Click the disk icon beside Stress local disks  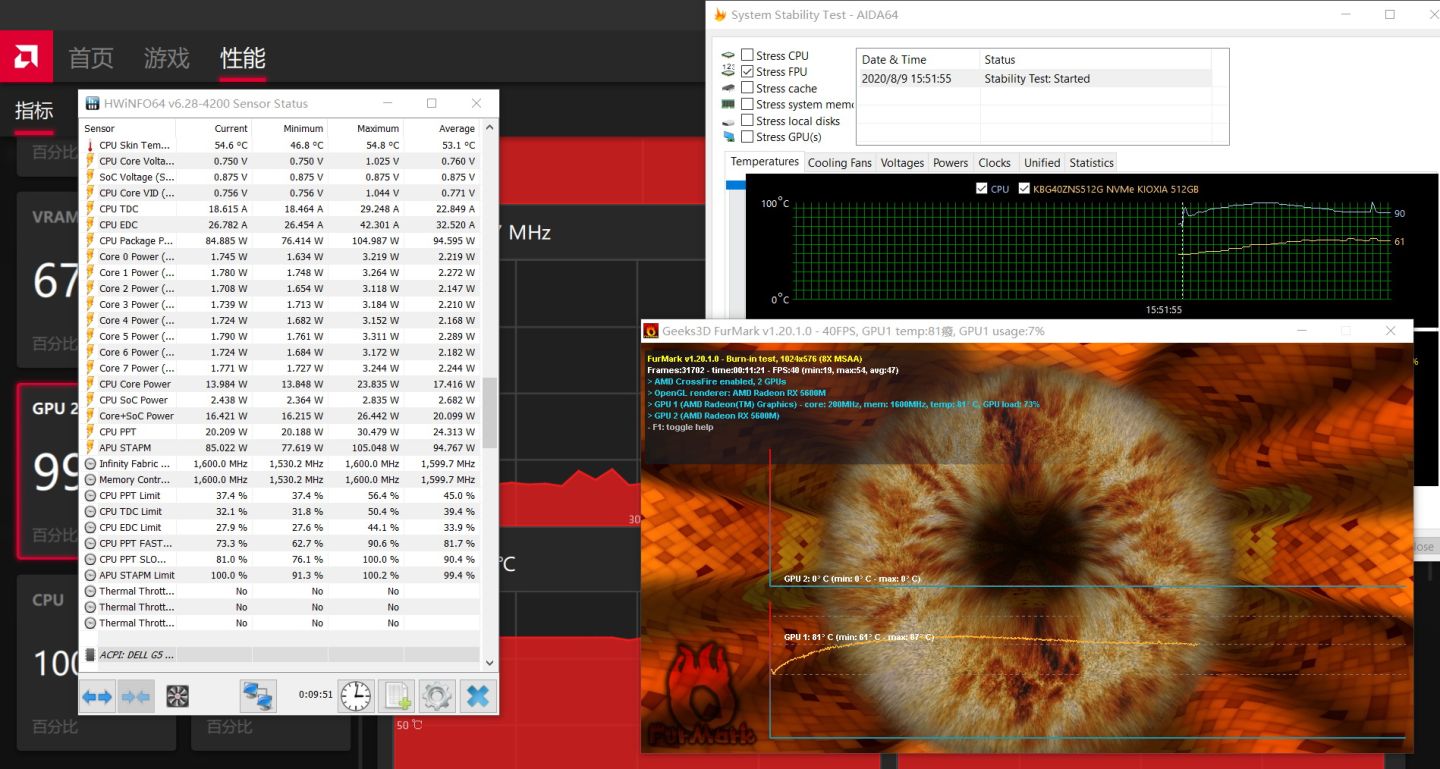point(728,120)
